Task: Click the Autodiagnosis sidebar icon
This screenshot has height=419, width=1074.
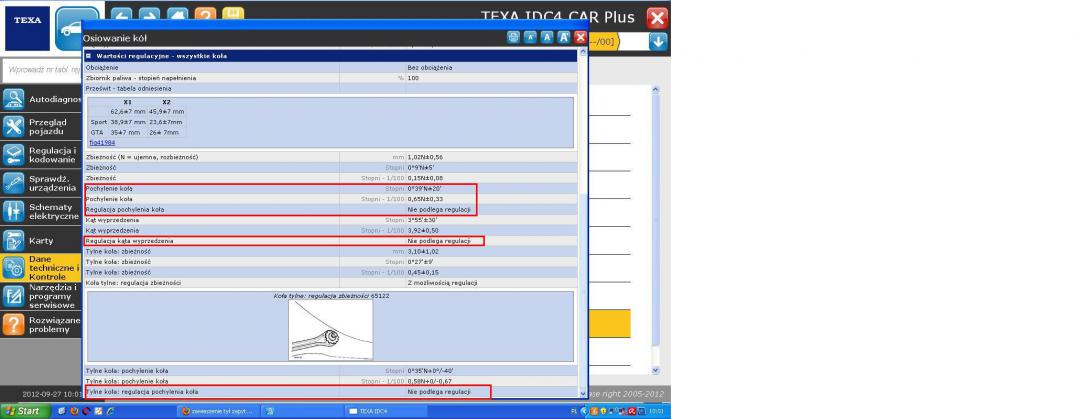Action: pos(14,99)
